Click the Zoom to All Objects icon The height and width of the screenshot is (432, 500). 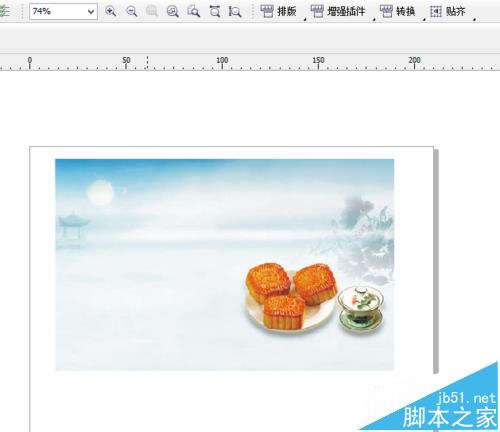click(173, 12)
